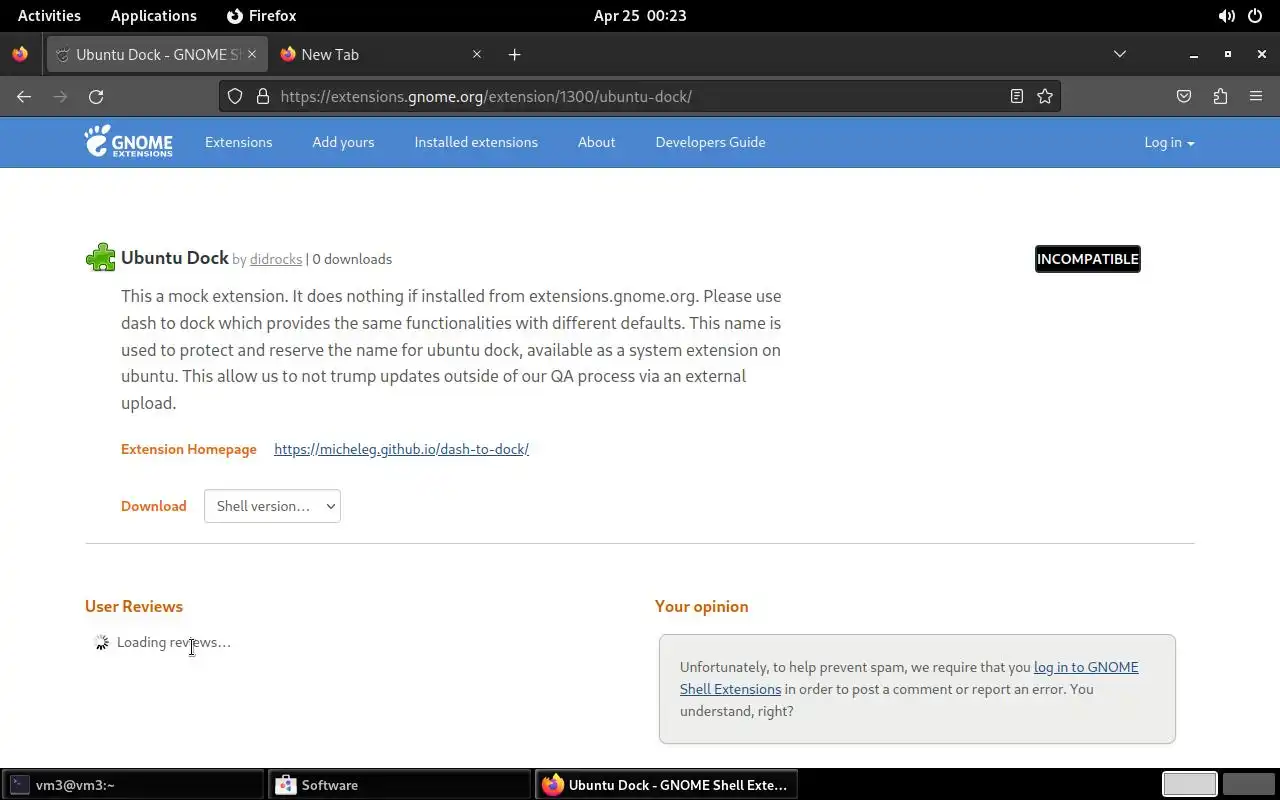1280x800 pixels.
Task: Click the clock showing Apr 25 00:23
Action: point(640,16)
